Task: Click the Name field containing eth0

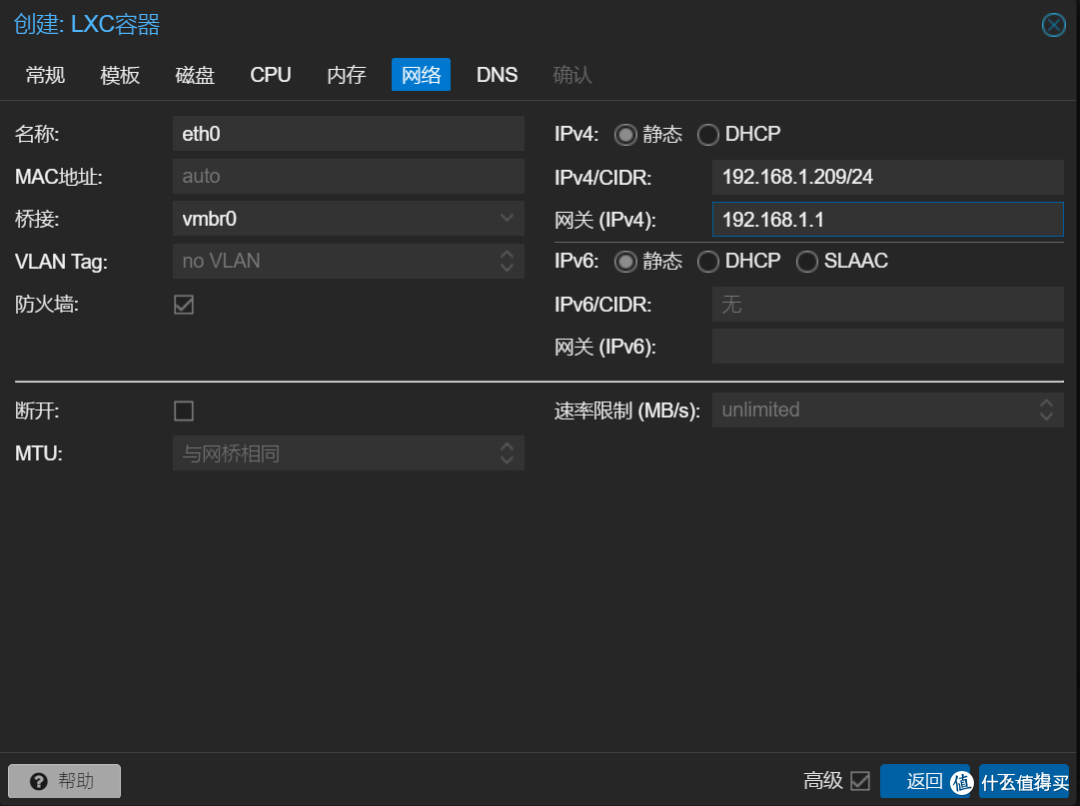Action: tap(348, 134)
